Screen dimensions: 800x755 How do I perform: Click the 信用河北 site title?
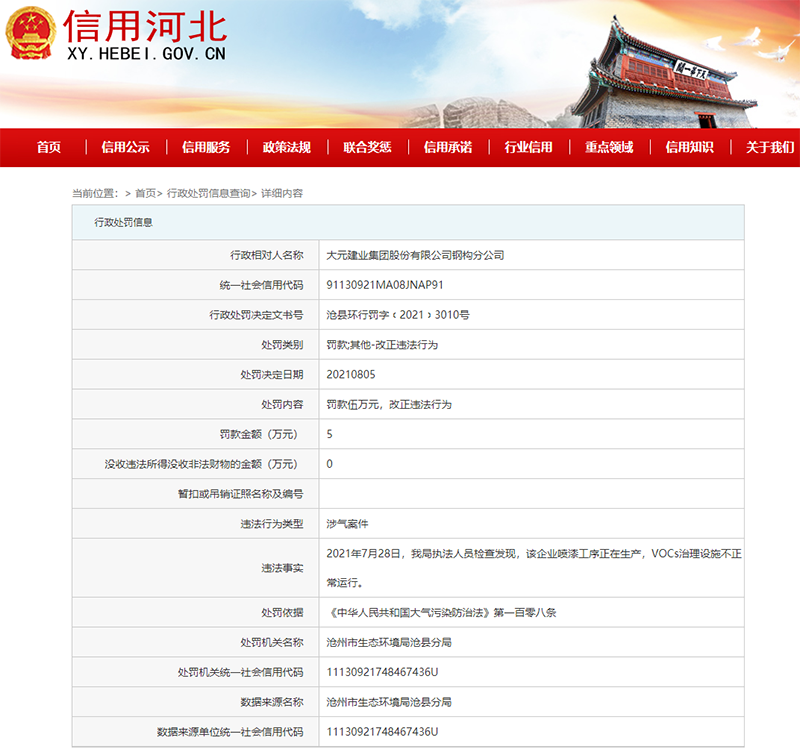coord(146,27)
